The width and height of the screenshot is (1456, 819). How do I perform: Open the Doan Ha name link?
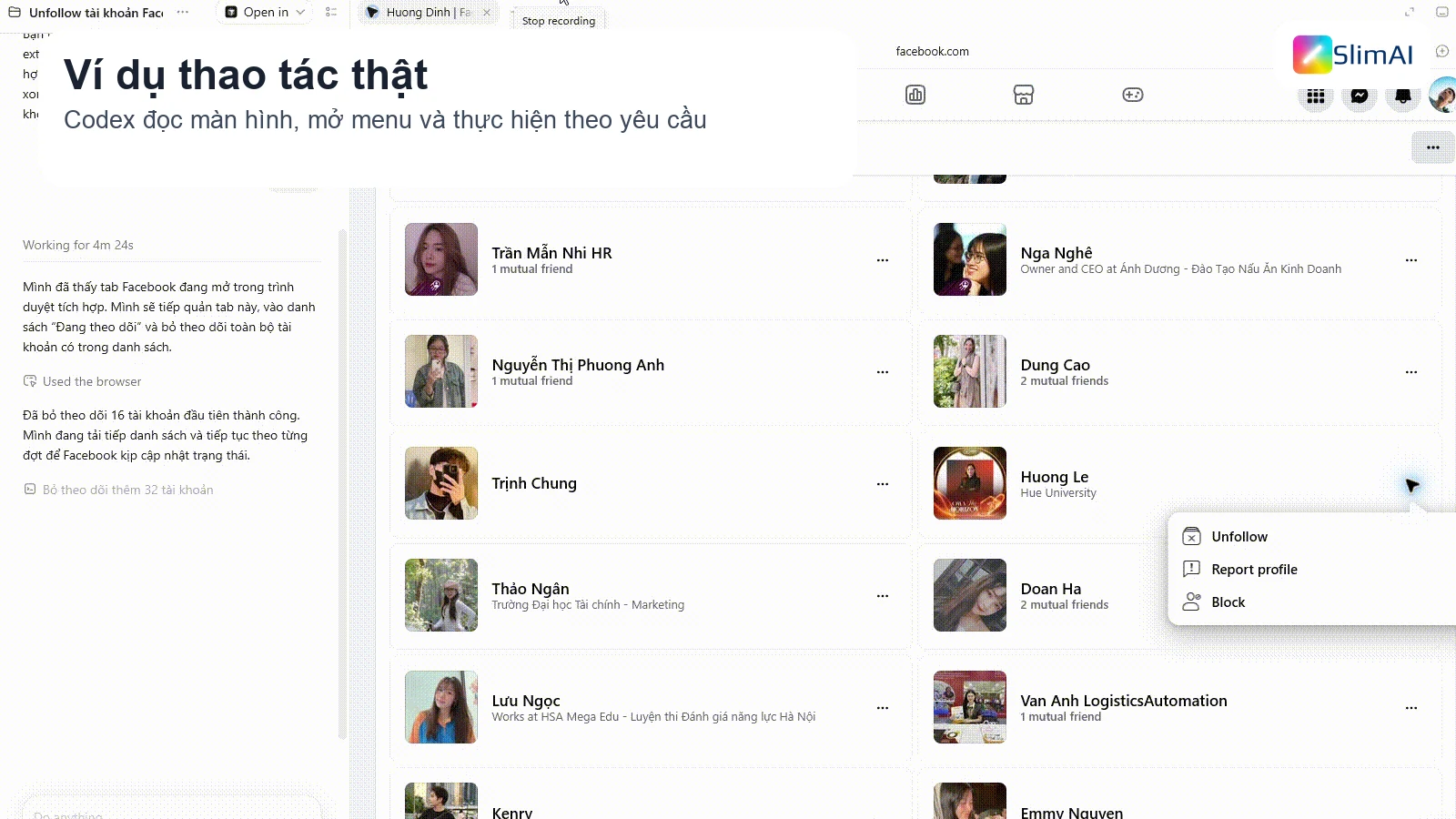click(x=1051, y=589)
